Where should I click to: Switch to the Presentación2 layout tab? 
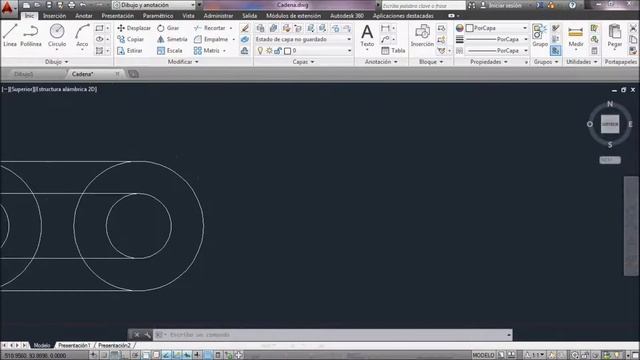pos(114,345)
